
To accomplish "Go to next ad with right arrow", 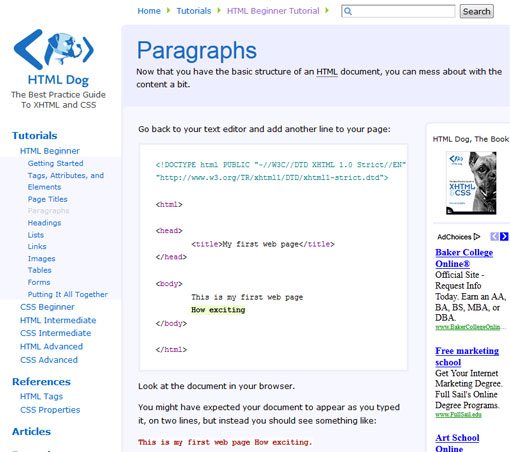I will 504,236.
